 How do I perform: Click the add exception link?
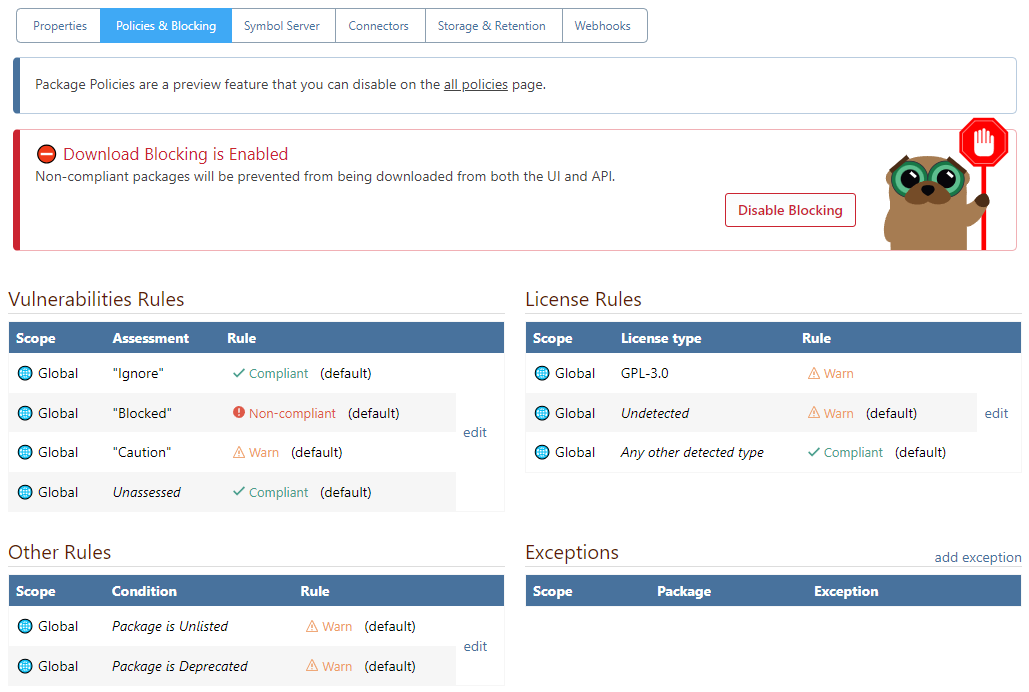(x=977, y=557)
